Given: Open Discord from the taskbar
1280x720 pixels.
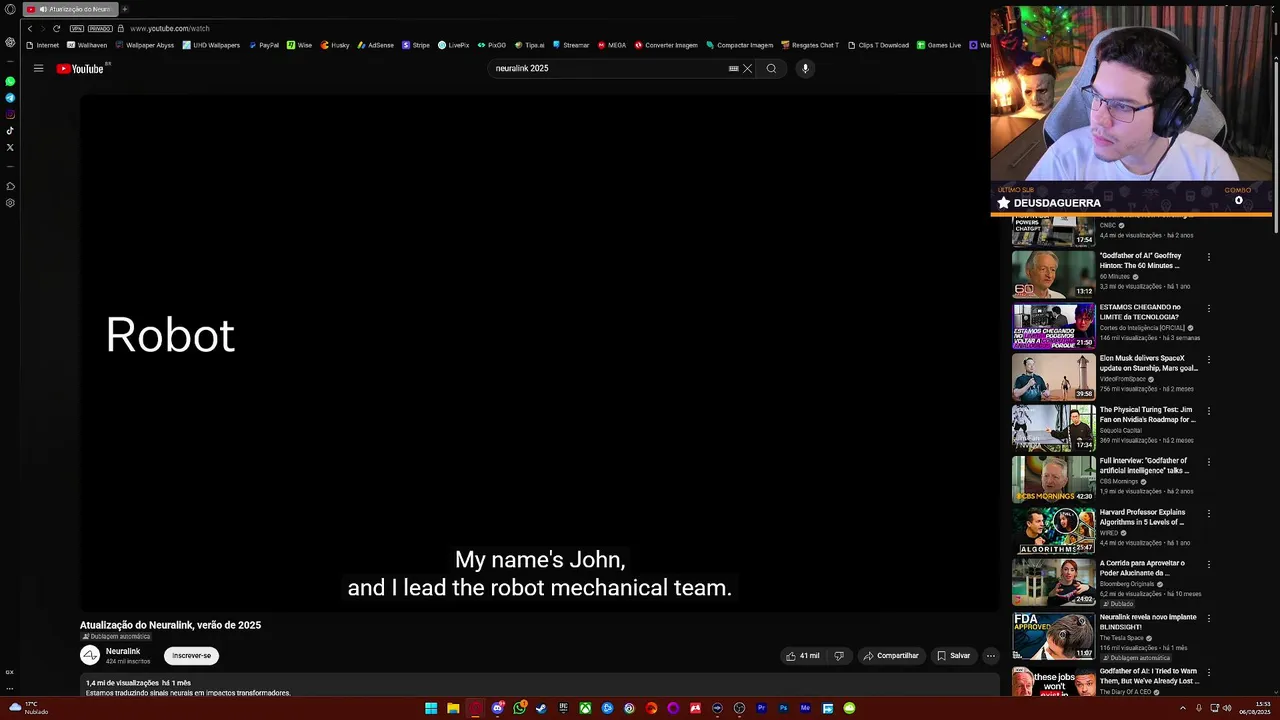Looking at the screenshot, I should [x=497, y=708].
